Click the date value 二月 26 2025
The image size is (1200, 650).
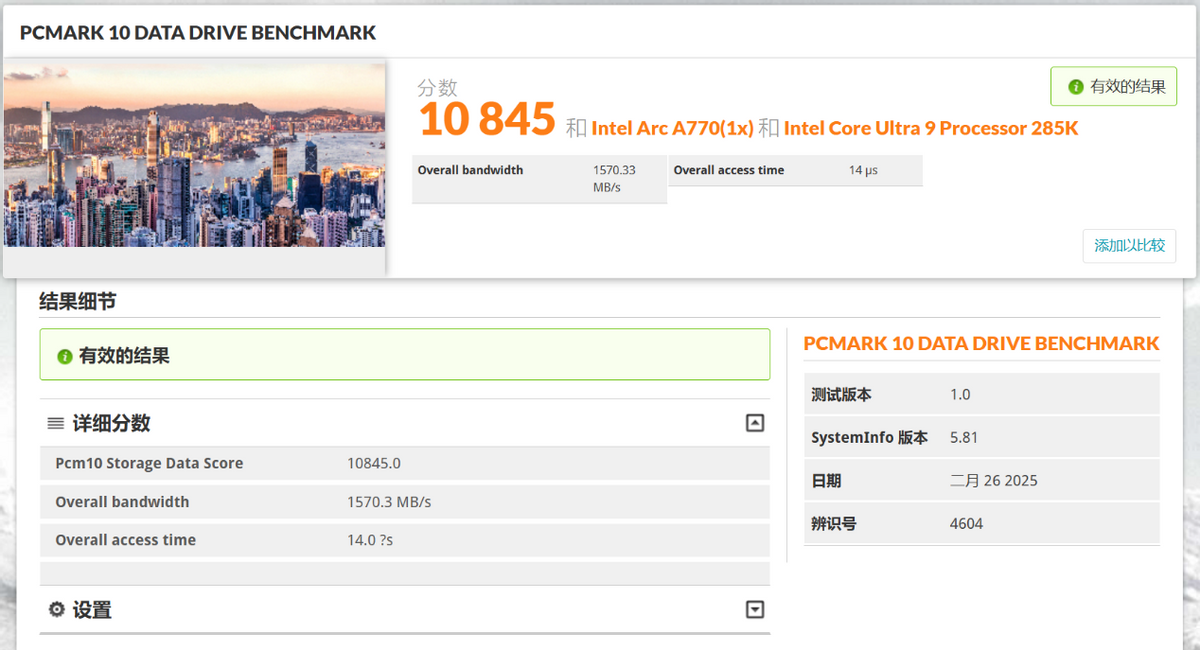994,480
